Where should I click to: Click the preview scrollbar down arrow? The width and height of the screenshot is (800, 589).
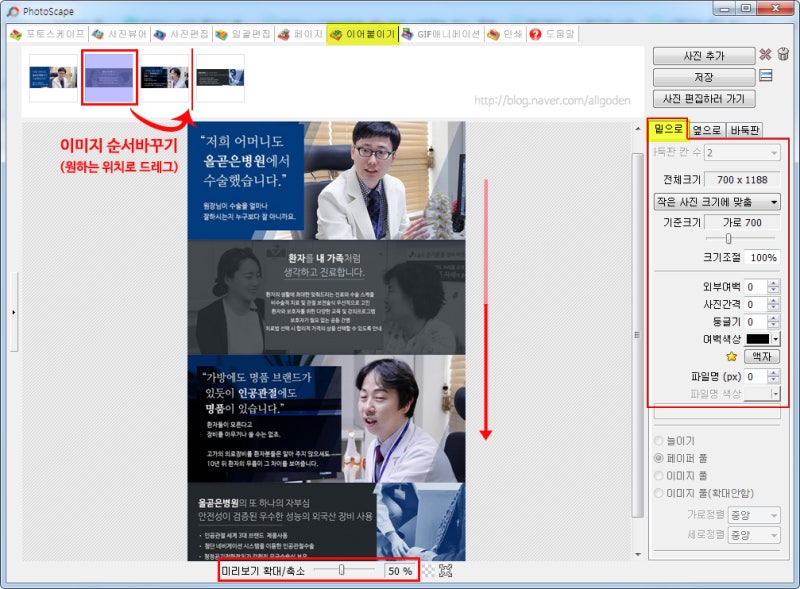pyautogui.click(x=638, y=554)
